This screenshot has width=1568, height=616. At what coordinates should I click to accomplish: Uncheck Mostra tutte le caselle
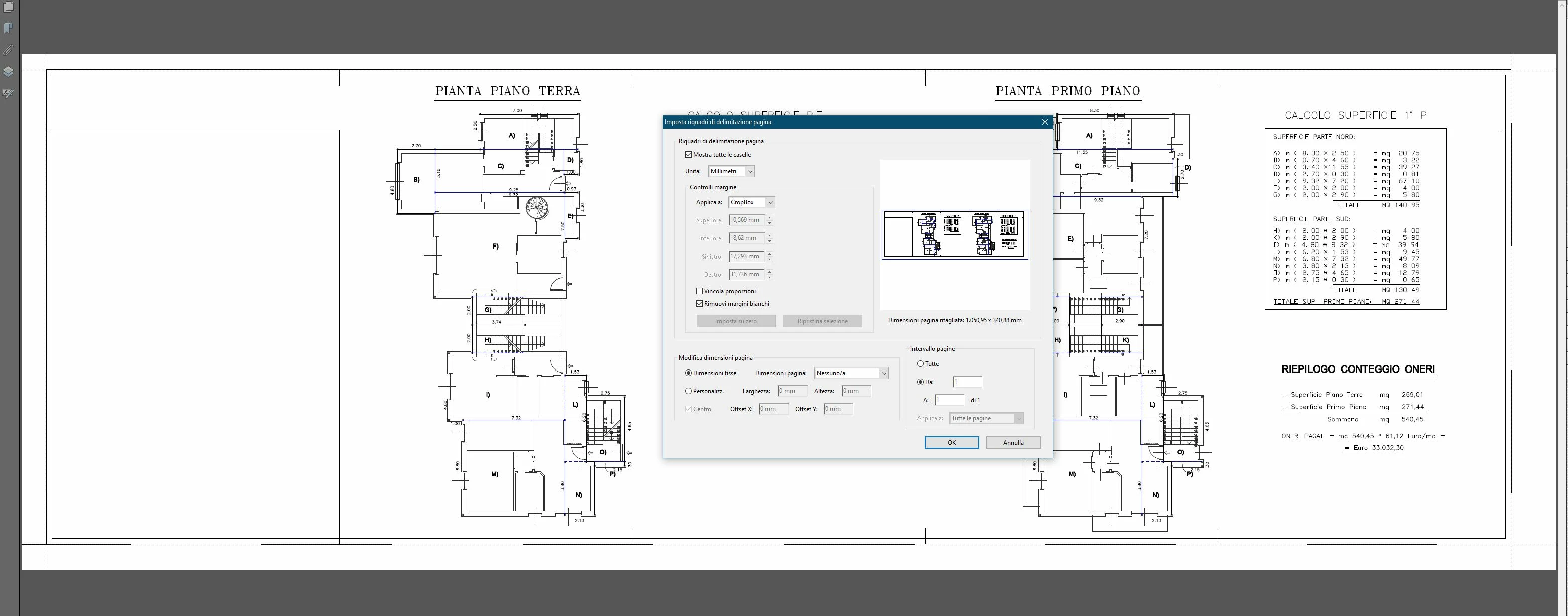[x=689, y=155]
